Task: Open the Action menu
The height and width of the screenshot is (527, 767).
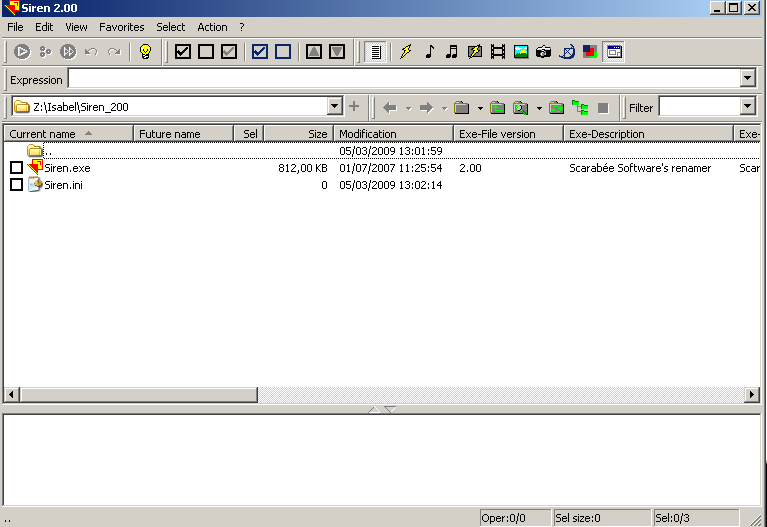Action: 212,27
